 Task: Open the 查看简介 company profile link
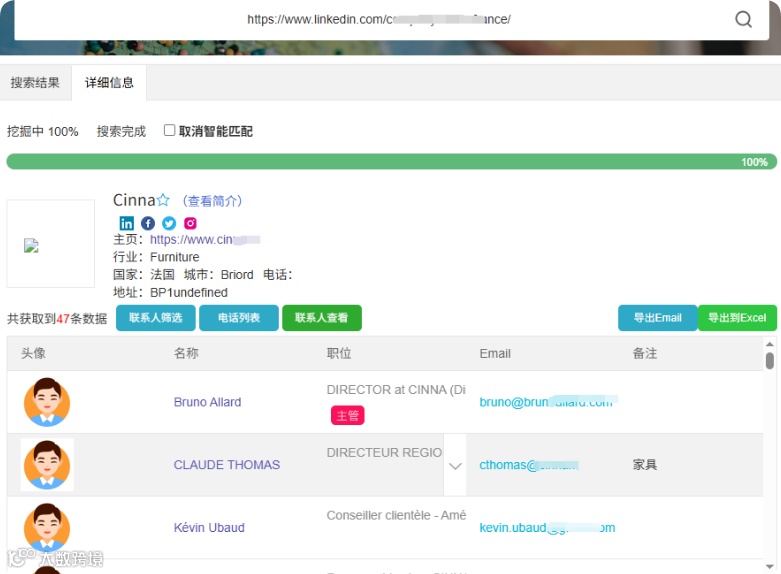pyautogui.click(x=212, y=201)
